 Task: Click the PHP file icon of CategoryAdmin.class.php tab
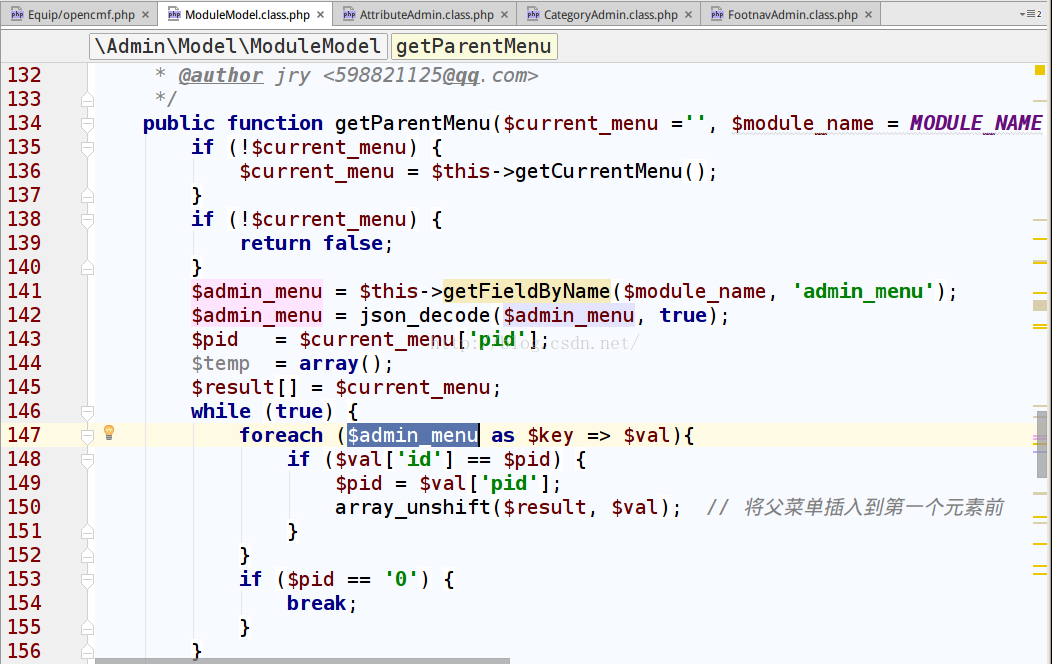[x=533, y=14]
